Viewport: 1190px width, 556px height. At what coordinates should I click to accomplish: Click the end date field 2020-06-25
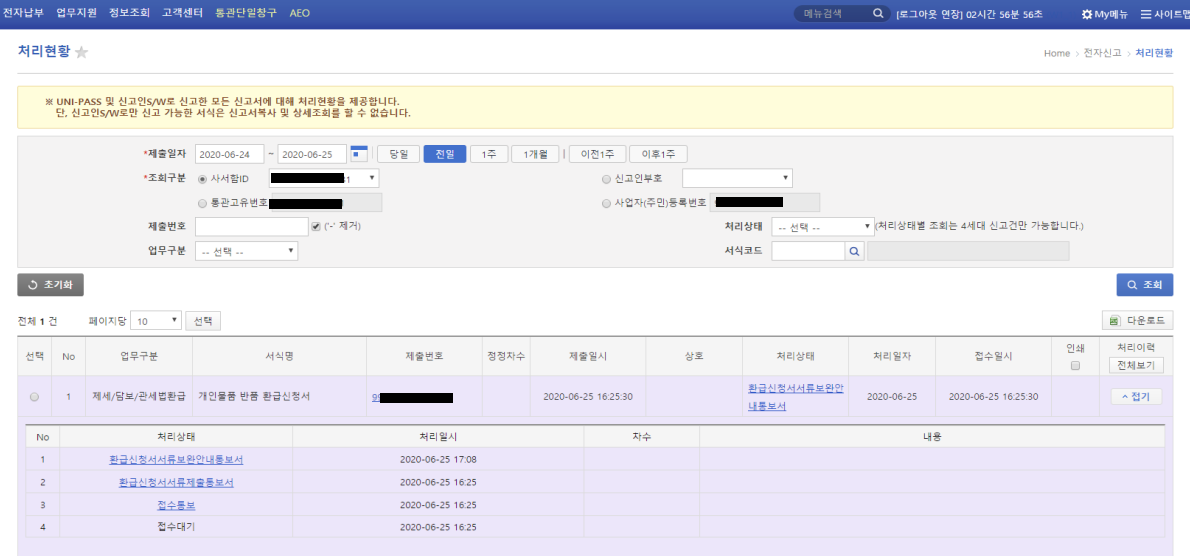tap(312, 154)
